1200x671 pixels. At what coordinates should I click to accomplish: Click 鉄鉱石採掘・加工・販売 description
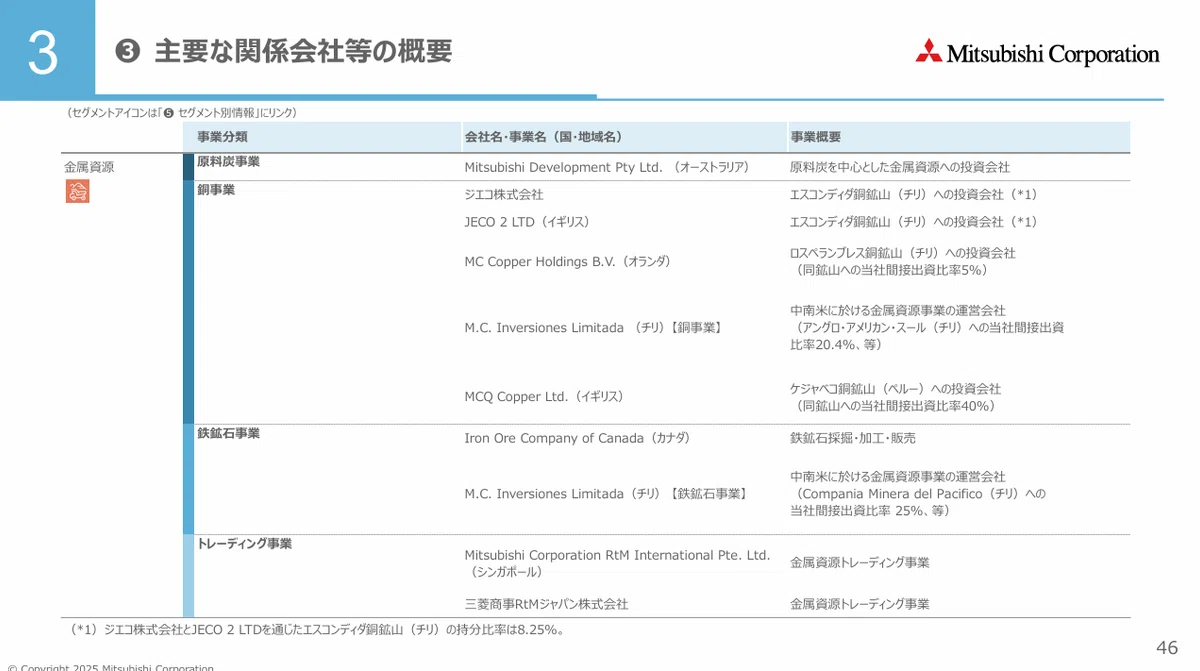pyautogui.click(x=852, y=438)
